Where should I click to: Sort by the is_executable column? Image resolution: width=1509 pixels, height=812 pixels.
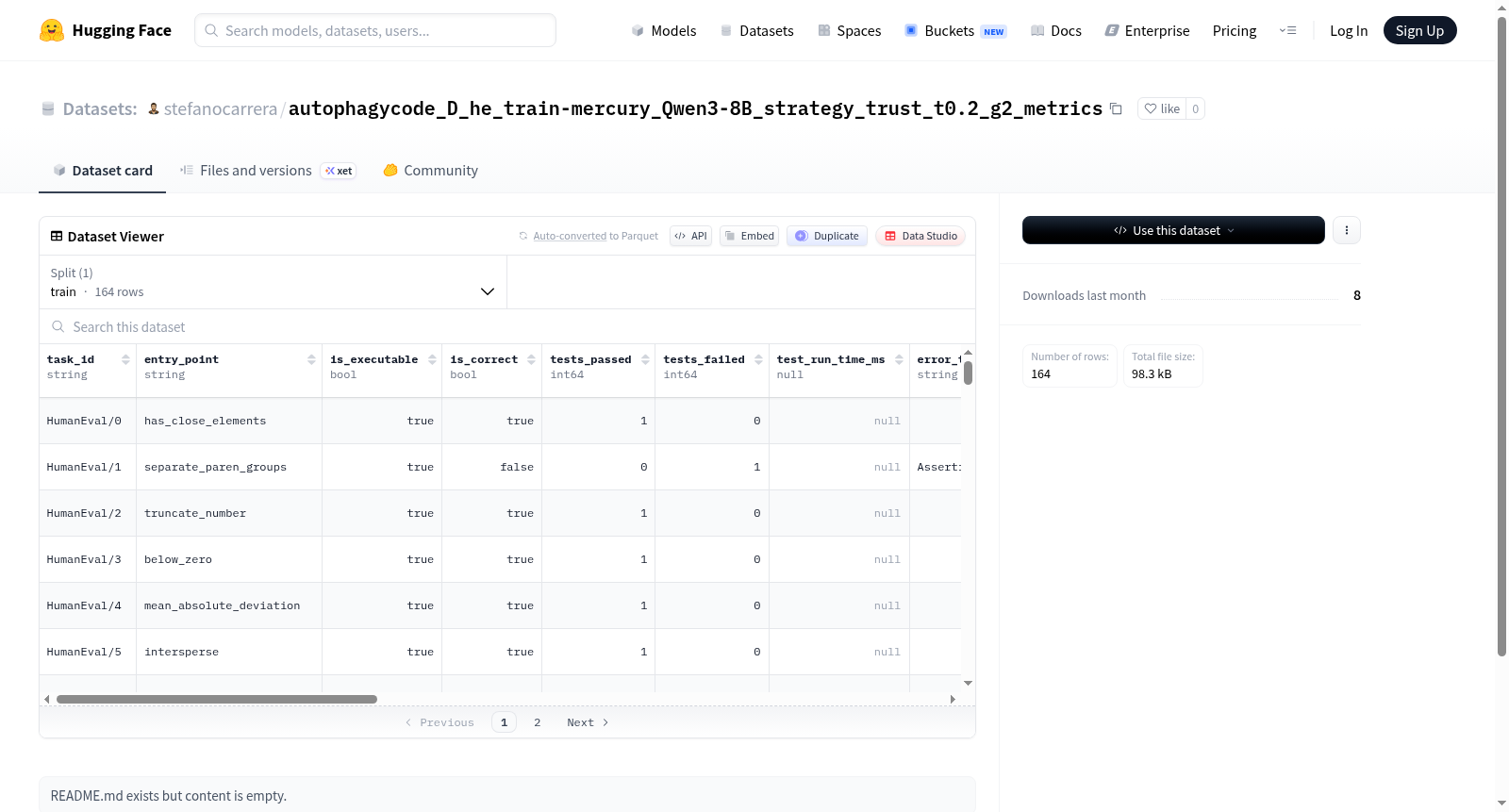[432, 359]
